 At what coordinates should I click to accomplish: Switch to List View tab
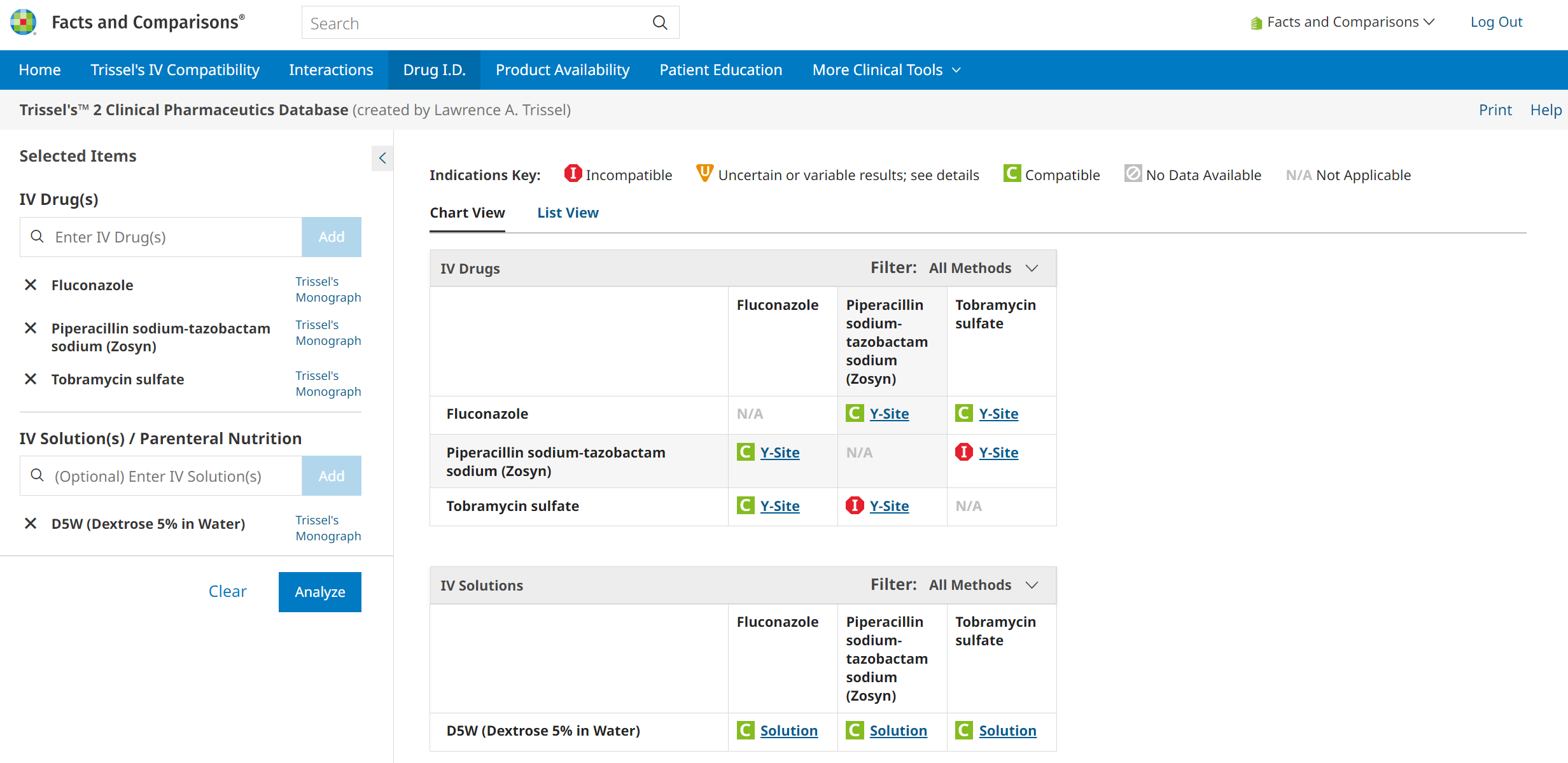pyautogui.click(x=567, y=211)
